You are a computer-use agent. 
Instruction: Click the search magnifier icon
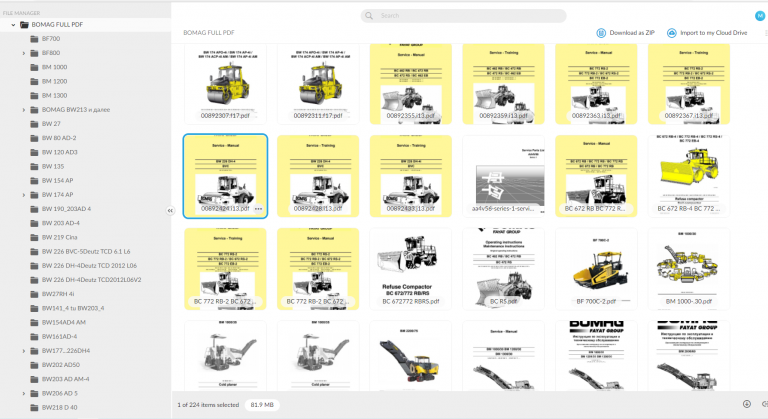tap(369, 16)
